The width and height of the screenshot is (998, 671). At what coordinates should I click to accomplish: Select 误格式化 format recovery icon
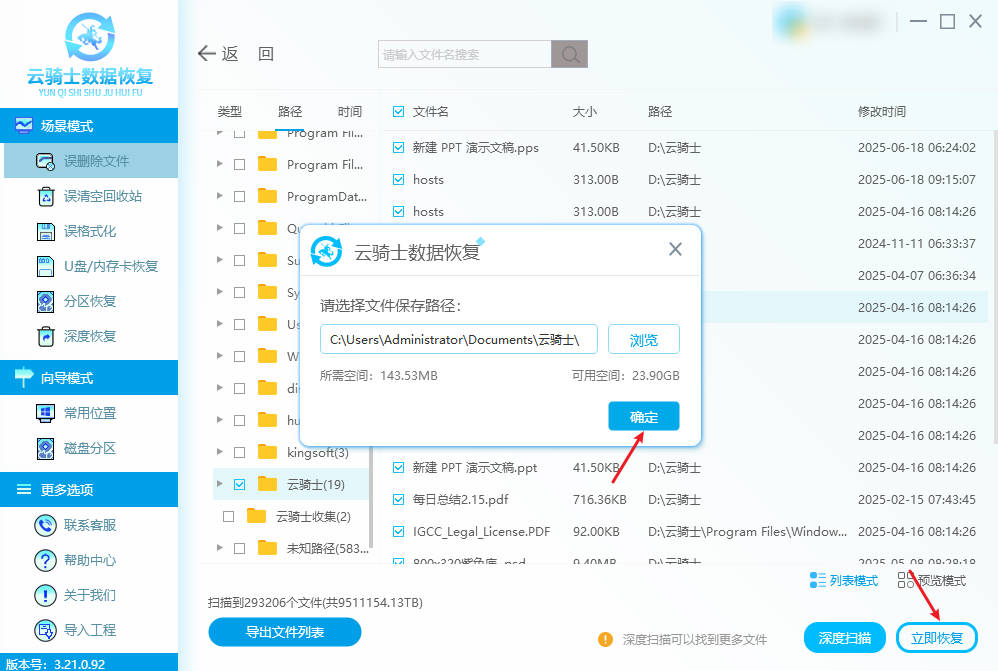point(45,231)
